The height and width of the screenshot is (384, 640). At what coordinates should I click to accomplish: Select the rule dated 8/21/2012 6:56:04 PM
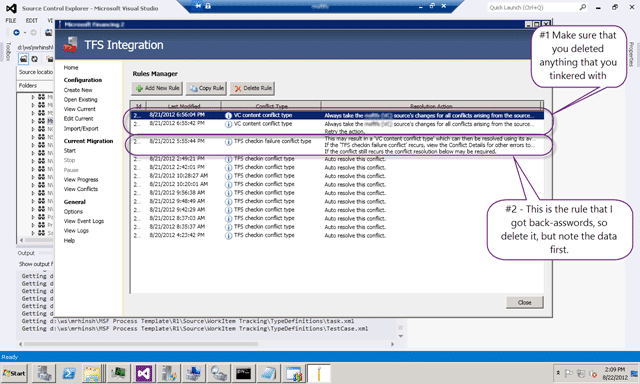point(337,115)
